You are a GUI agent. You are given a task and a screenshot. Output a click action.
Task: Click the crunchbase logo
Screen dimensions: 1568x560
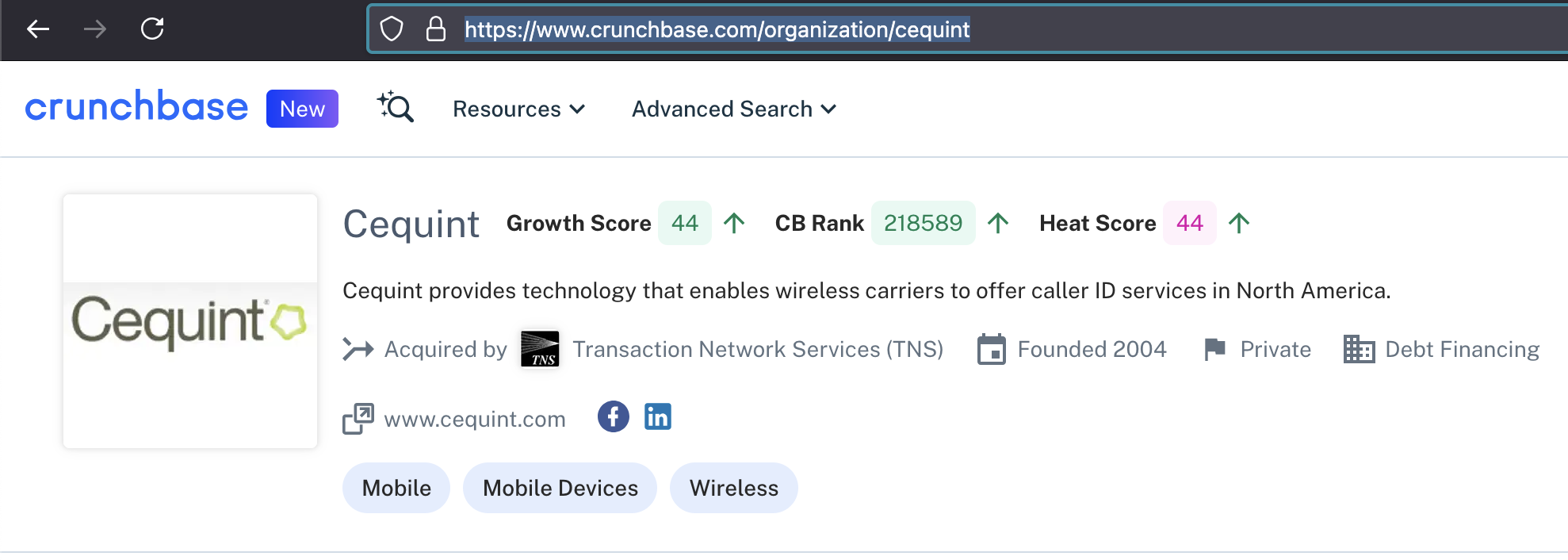coord(136,107)
